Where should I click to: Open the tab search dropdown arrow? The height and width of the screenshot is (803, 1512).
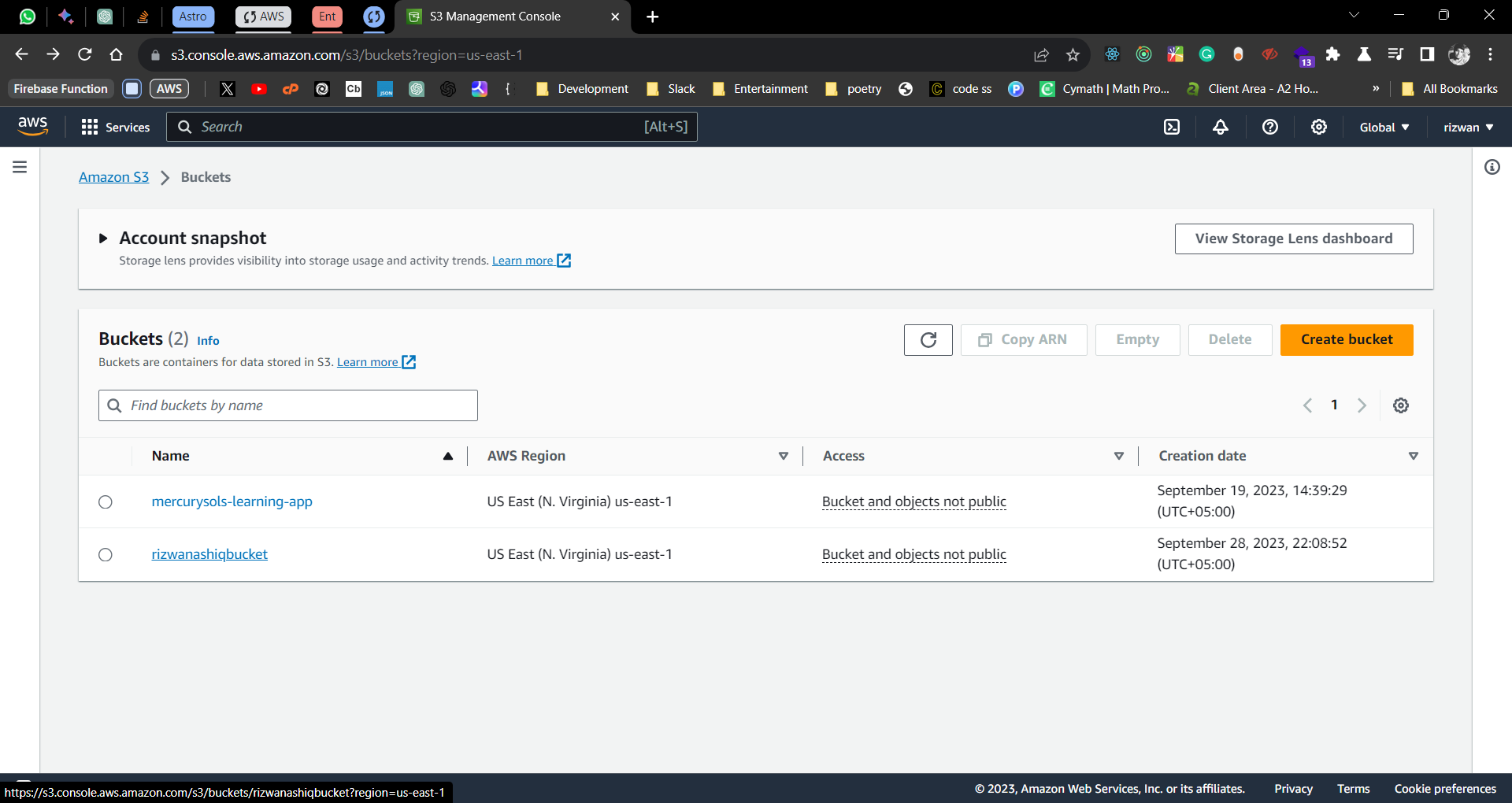point(1354,15)
